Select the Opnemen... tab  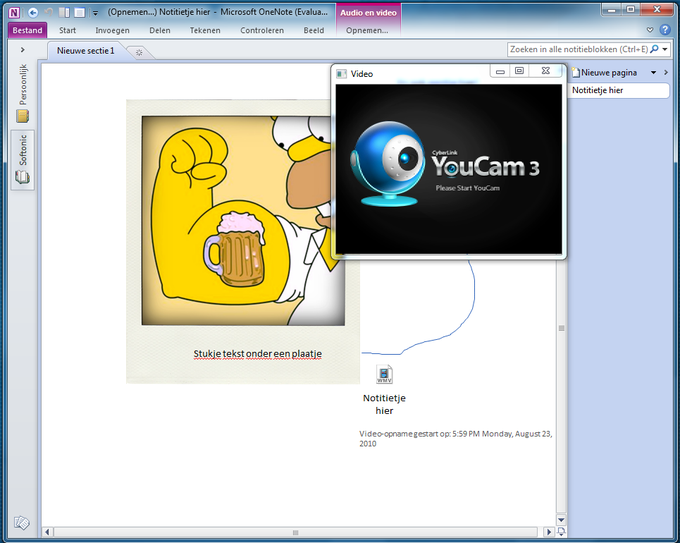click(367, 30)
